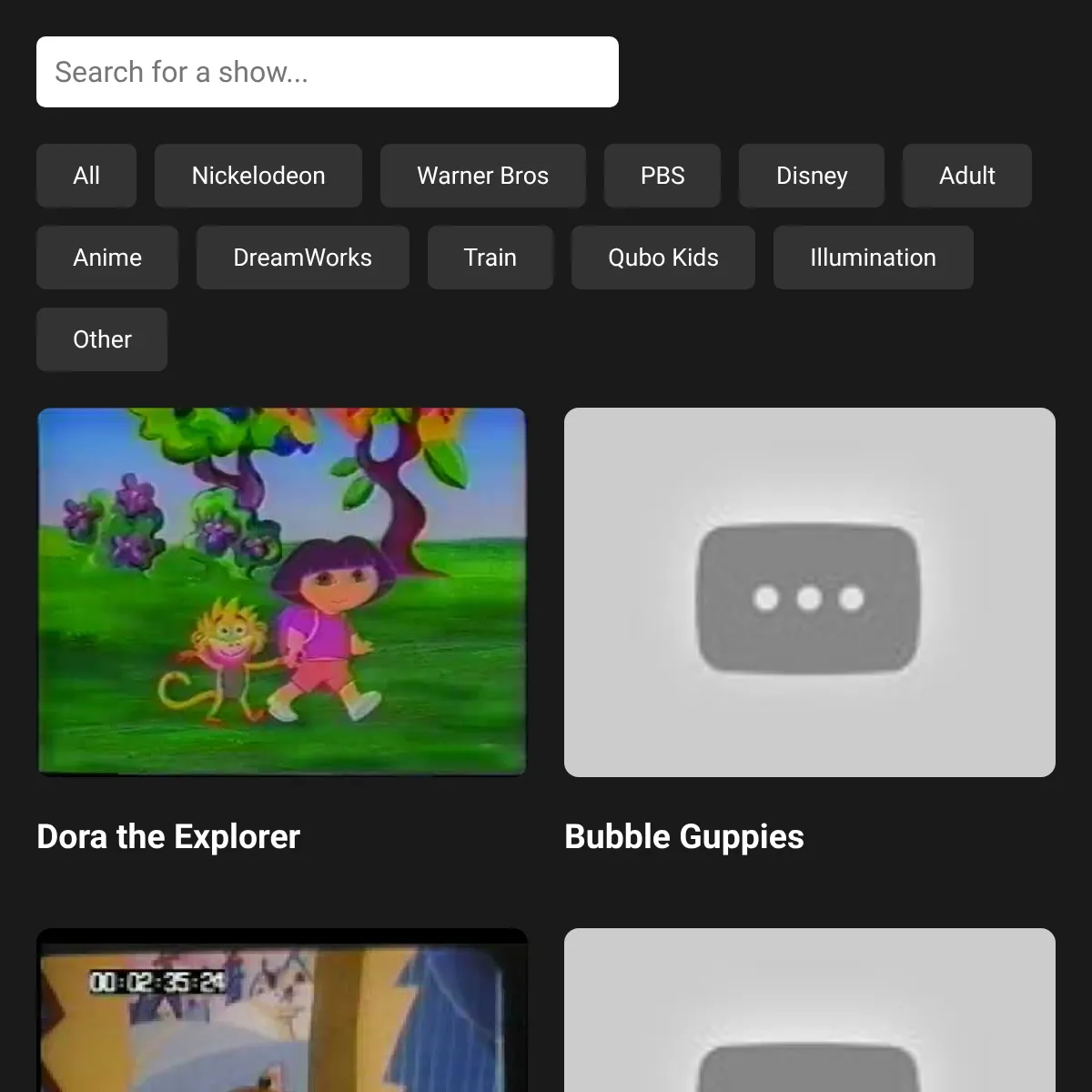
Task: Choose the Disney category
Action: point(812,176)
